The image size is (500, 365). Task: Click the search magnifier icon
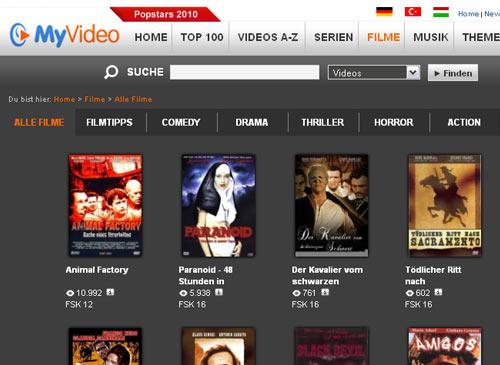111,72
